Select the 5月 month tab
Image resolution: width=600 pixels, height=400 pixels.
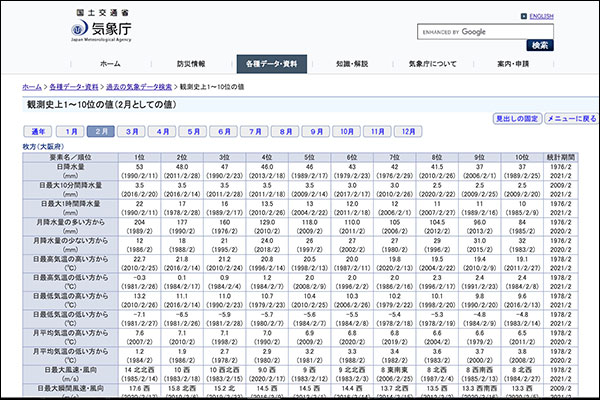click(x=194, y=131)
